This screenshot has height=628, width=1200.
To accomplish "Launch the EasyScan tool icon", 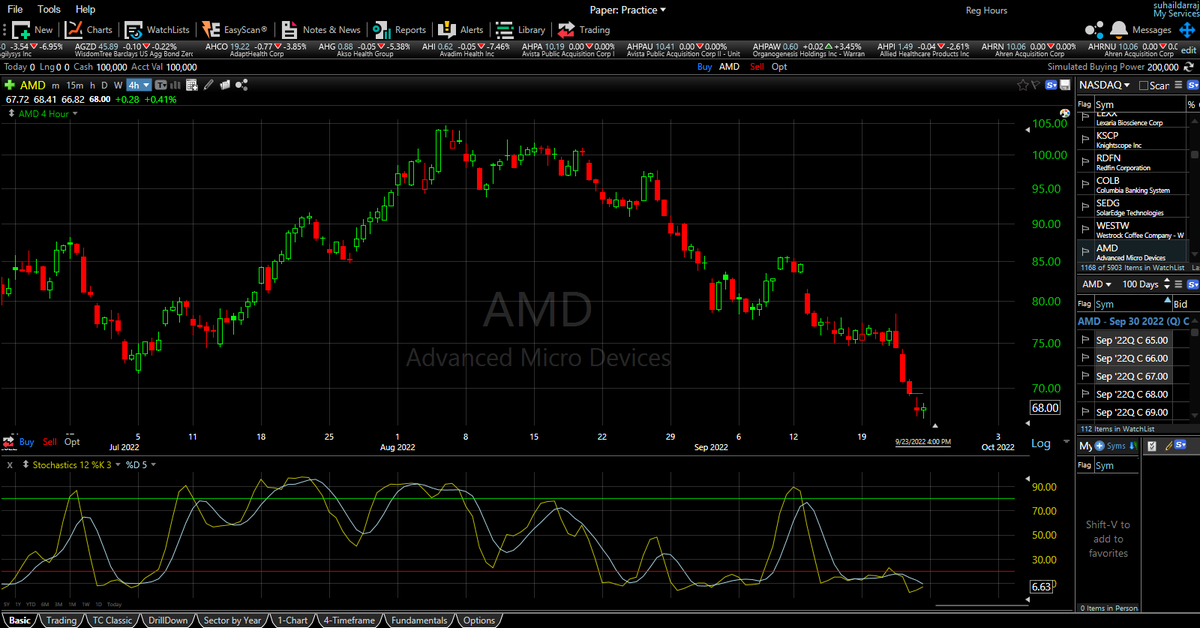I will (x=209, y=30).
